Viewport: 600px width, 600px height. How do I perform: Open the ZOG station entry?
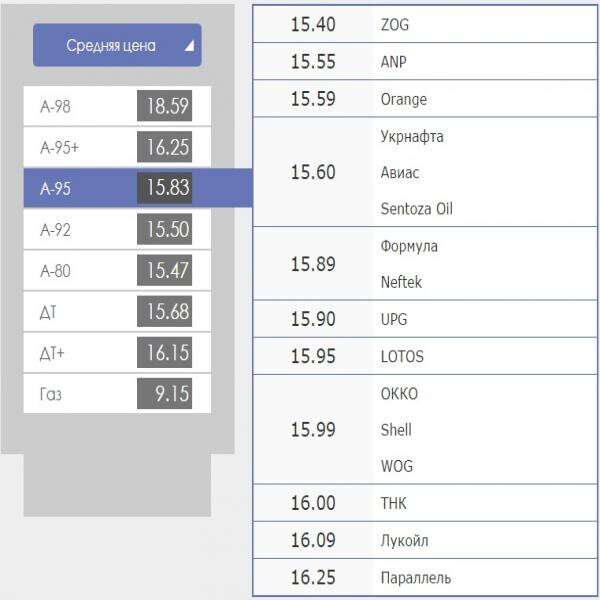click(395, 24)
